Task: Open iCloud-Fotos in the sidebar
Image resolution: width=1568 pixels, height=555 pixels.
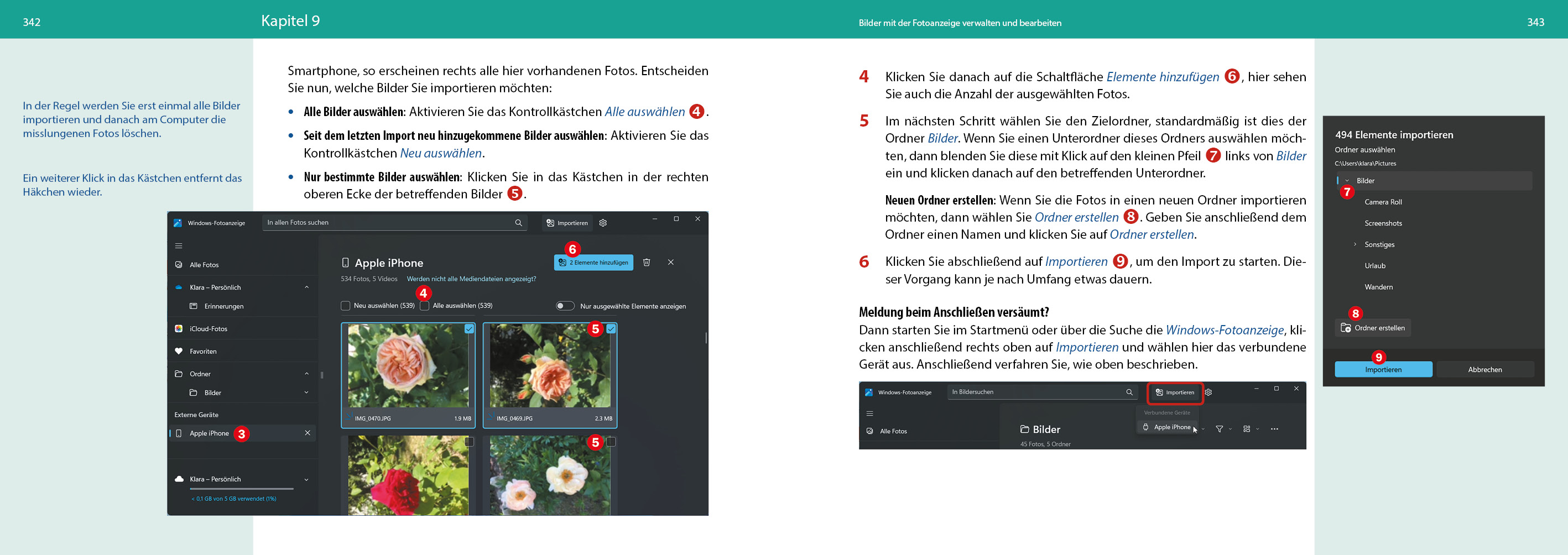Action: click(208, 328)
